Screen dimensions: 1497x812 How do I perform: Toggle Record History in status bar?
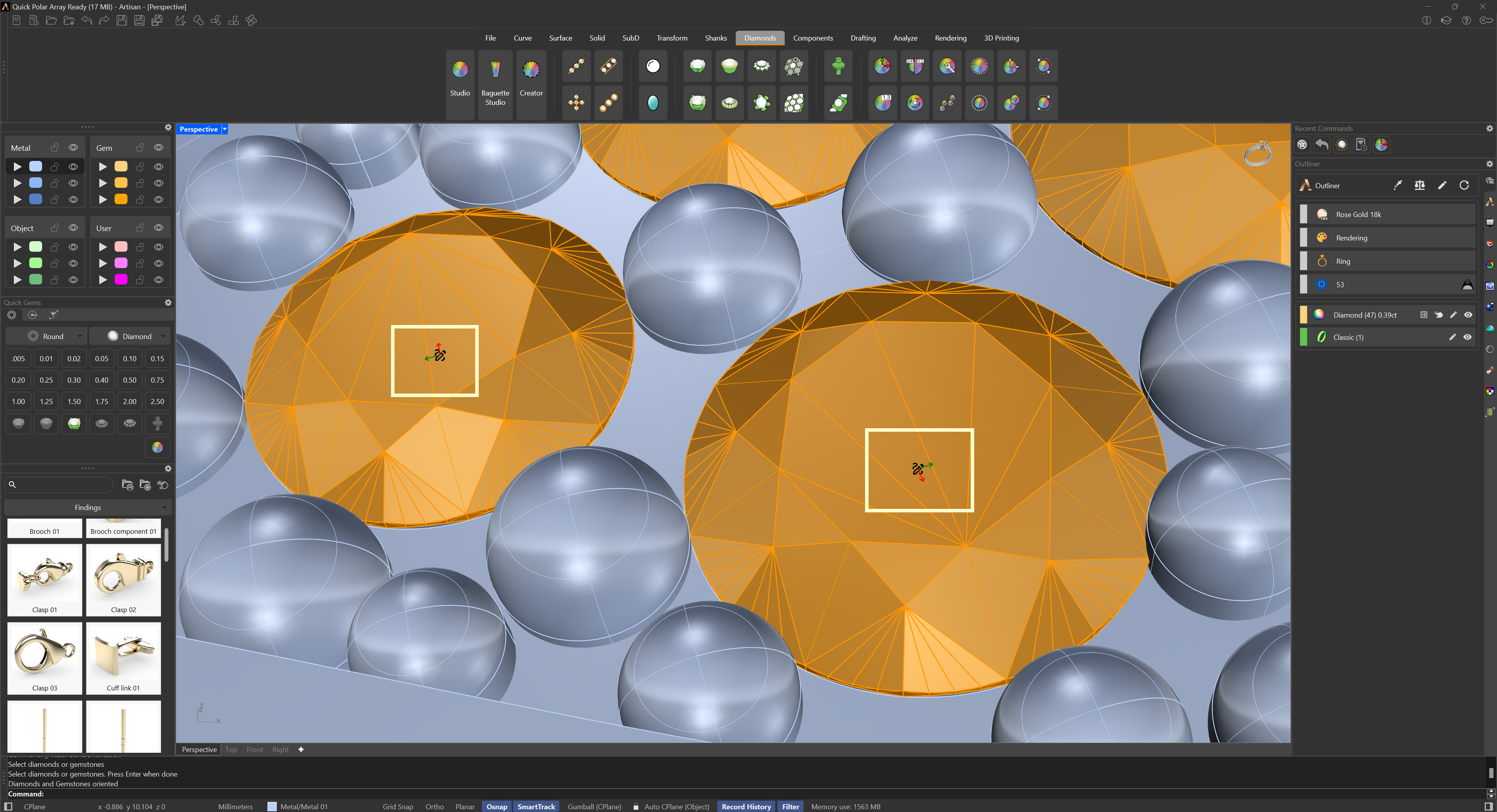[746, 806]
